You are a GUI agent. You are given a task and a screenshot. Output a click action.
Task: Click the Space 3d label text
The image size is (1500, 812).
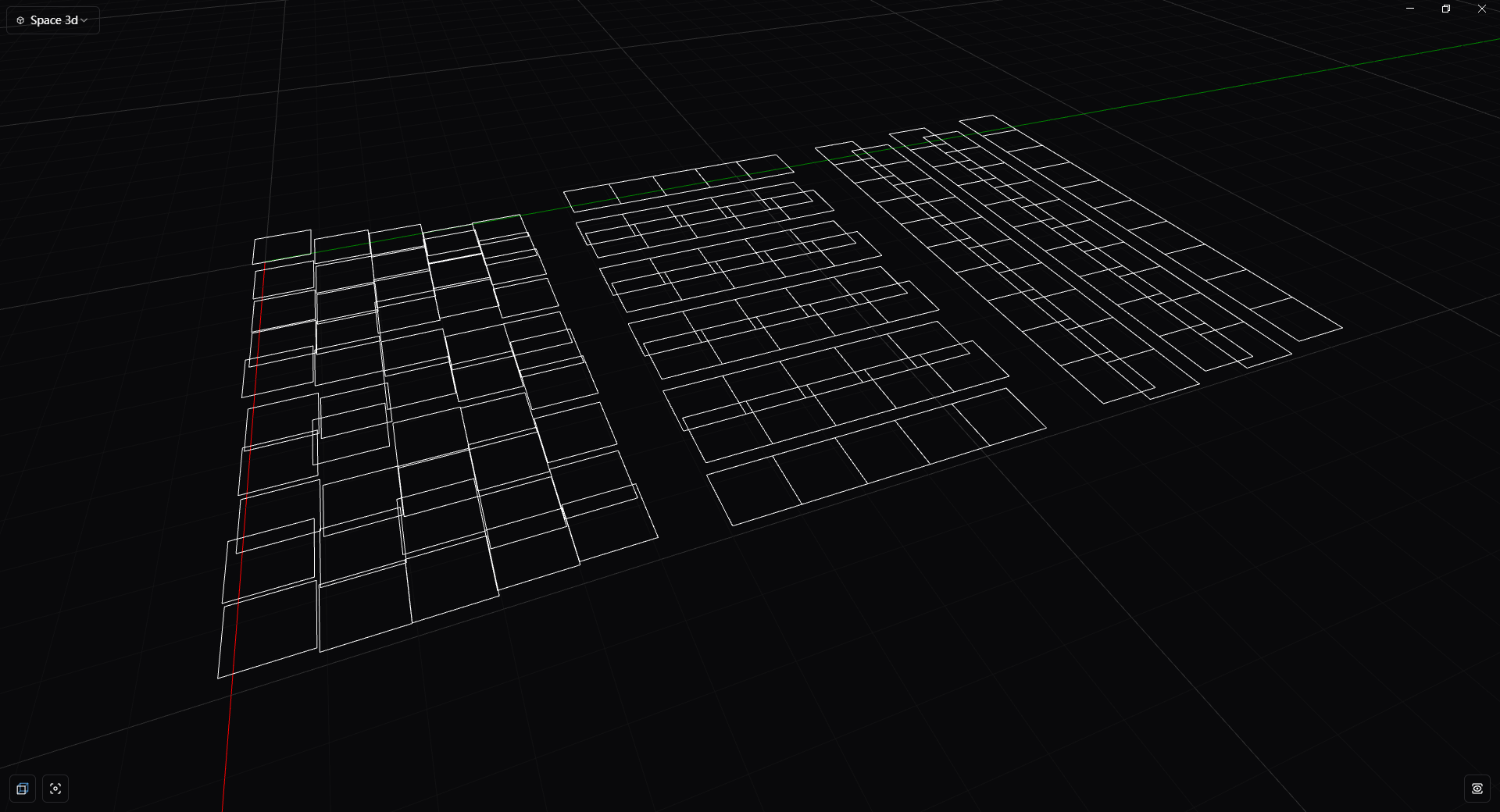54,20
